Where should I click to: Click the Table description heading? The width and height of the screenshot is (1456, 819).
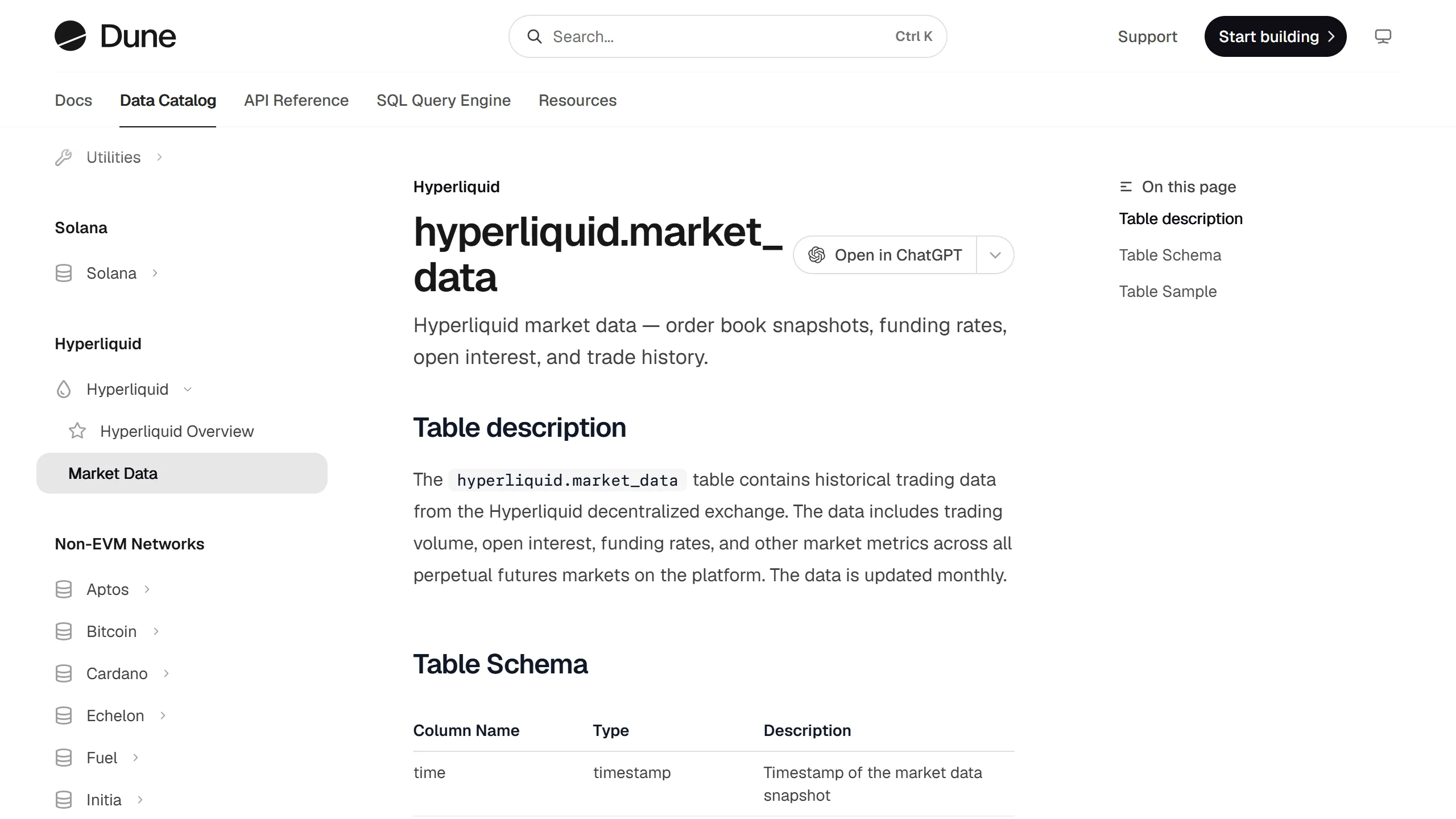(519, 427)
